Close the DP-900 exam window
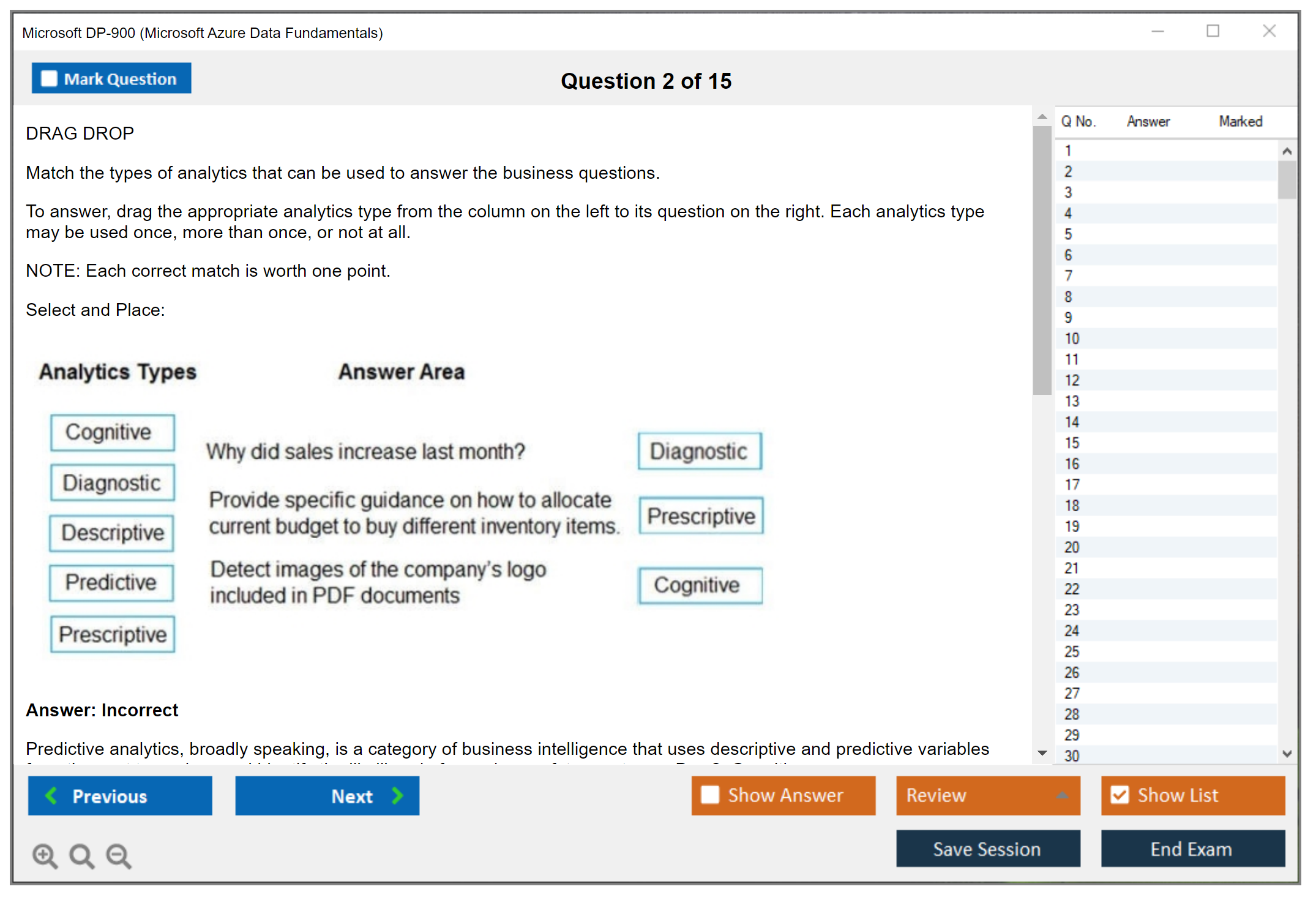1316x900 pixels. point(1269,31)
